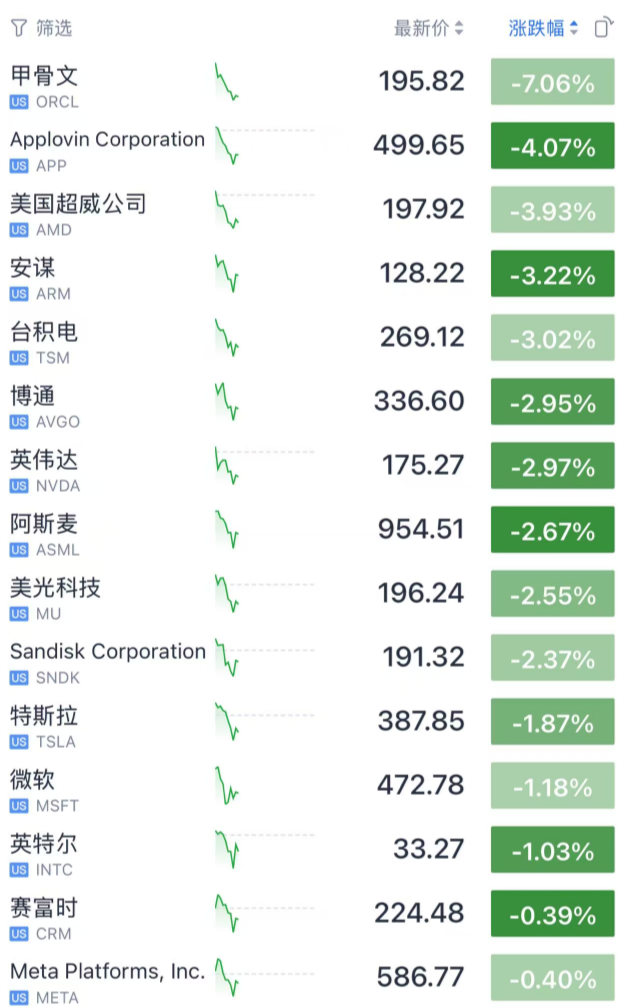Sort by 最新价 column header
The height and width of the screenshot is (1008, 627).
(429, 28)
